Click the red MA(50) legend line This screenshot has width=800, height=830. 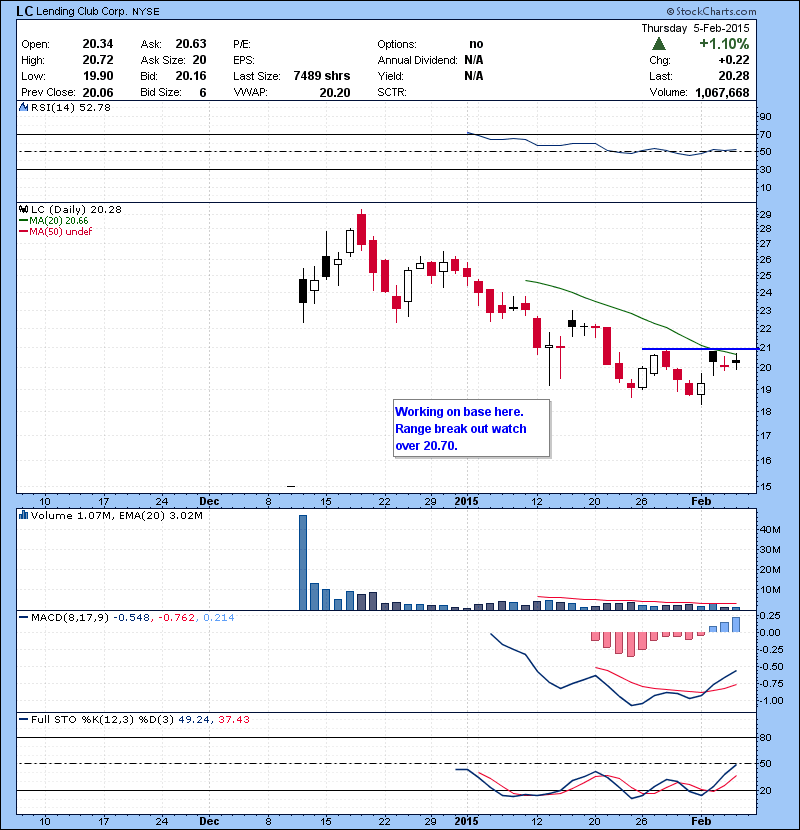[24, 231]
